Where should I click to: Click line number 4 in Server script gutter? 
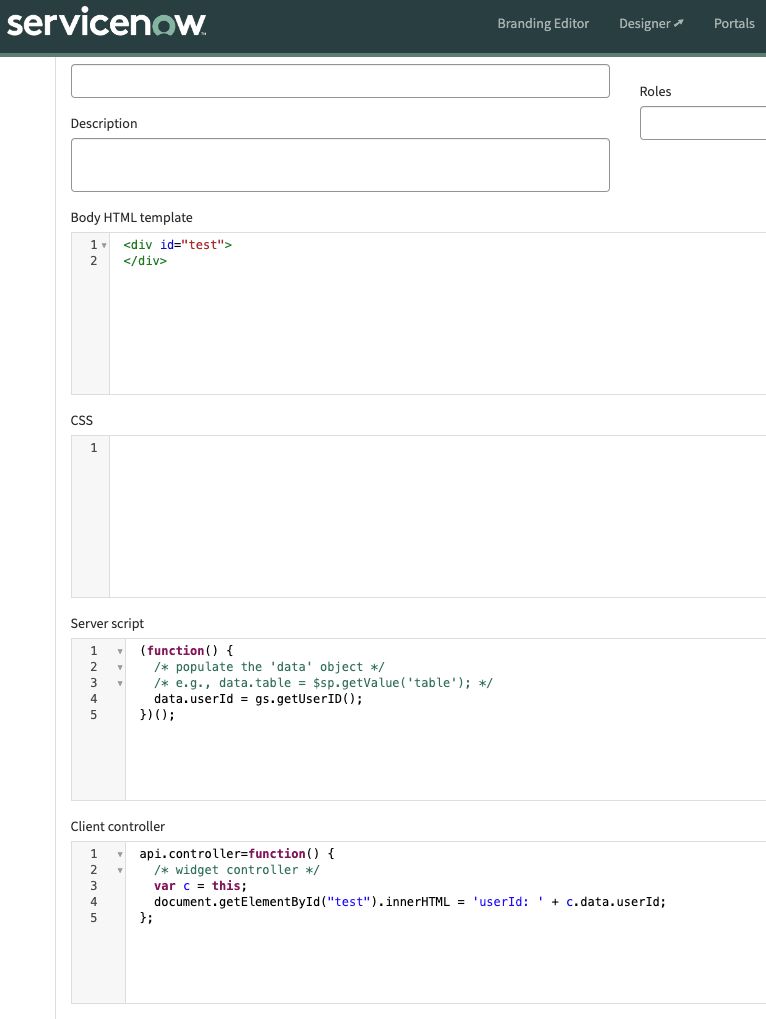pyautogui.click(x=94, y=699)
